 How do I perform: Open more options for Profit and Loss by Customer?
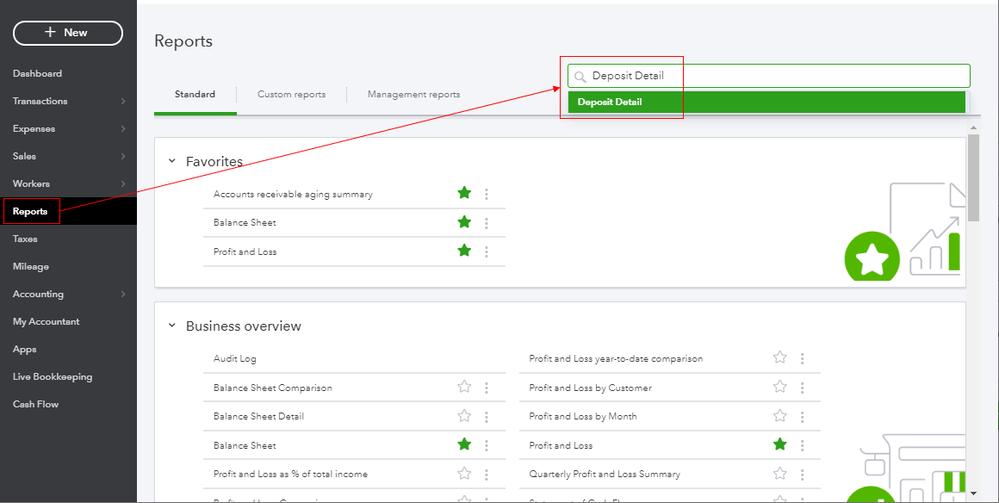[802, 387]
